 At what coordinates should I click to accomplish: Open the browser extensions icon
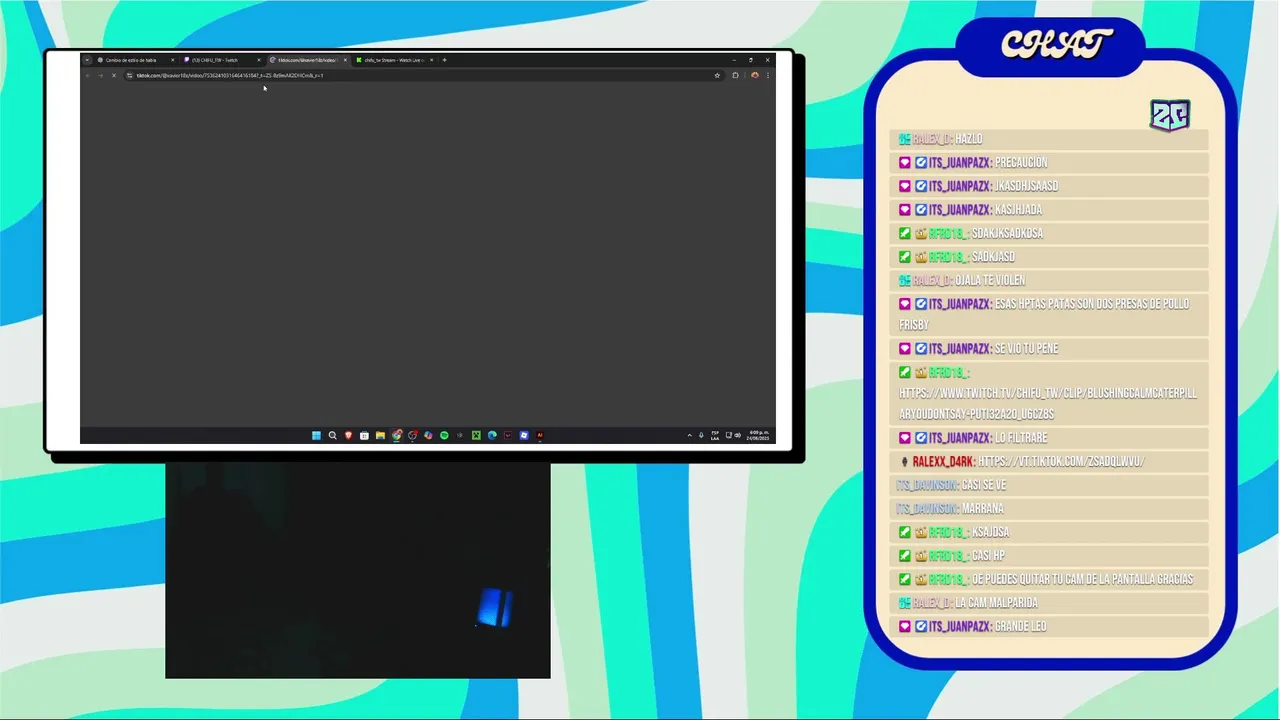click(735, 75)
